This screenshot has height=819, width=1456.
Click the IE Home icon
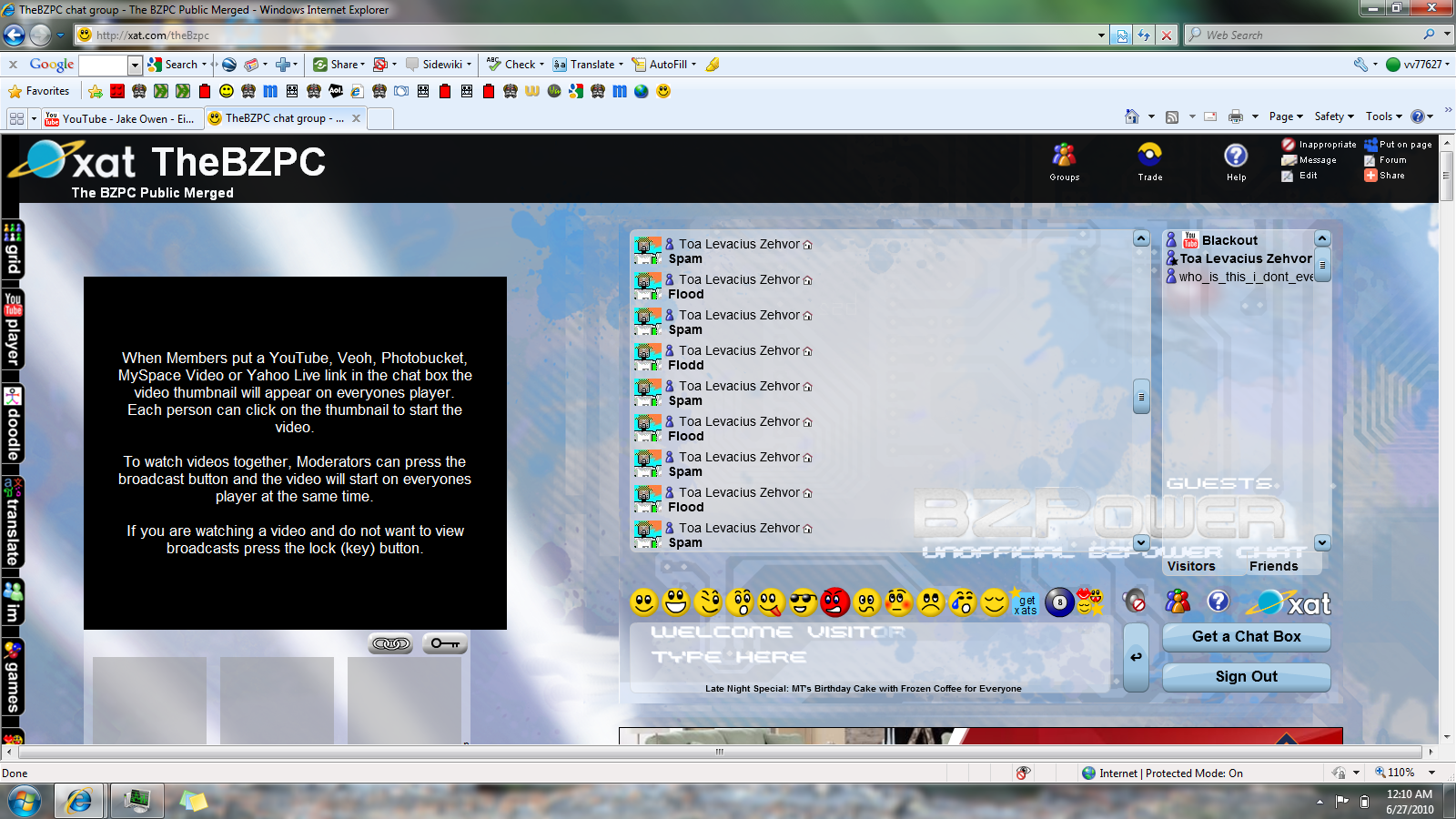[1131, 116]
